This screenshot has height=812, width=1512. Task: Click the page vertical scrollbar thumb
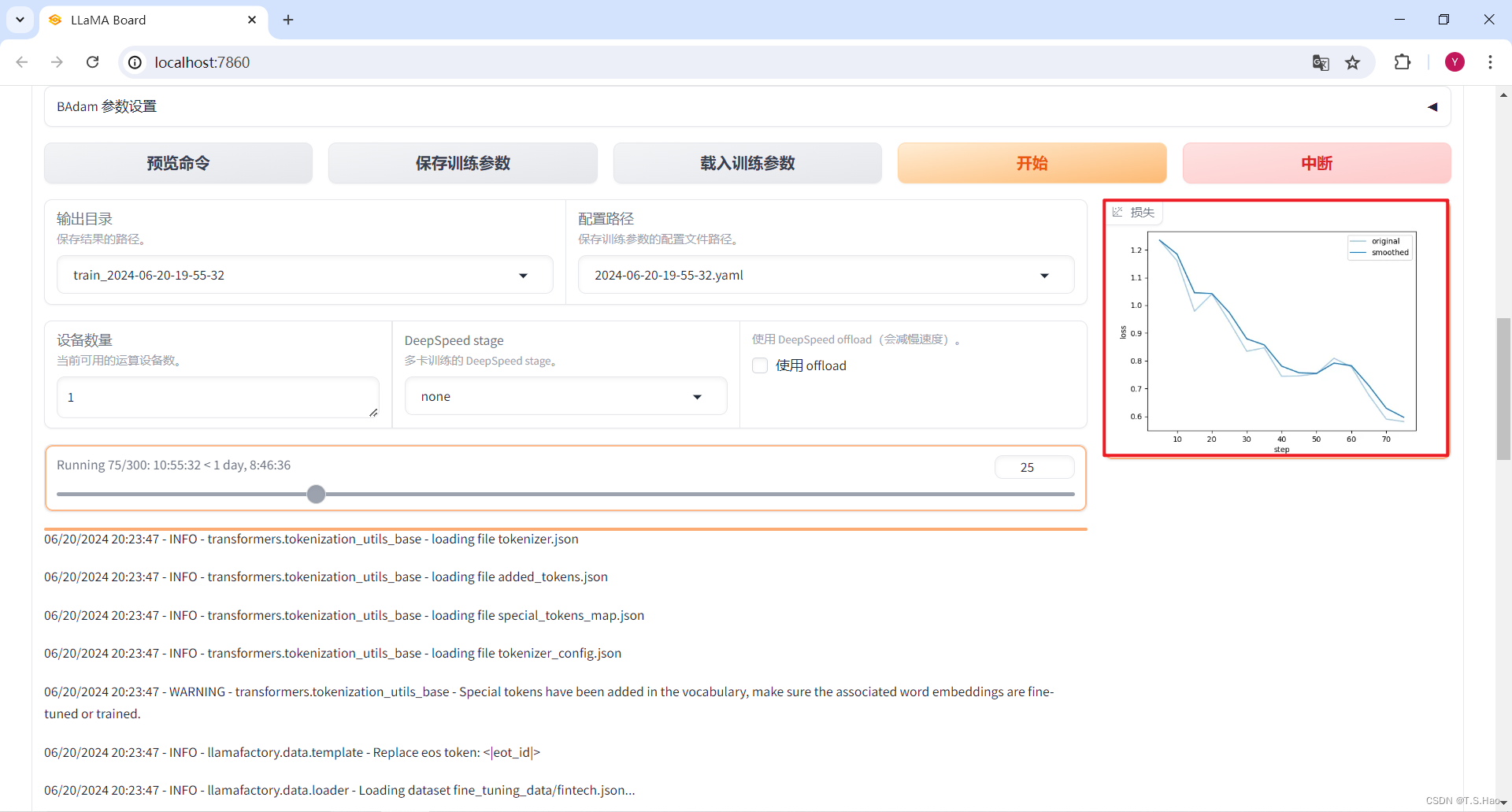tap(1503, 388)
